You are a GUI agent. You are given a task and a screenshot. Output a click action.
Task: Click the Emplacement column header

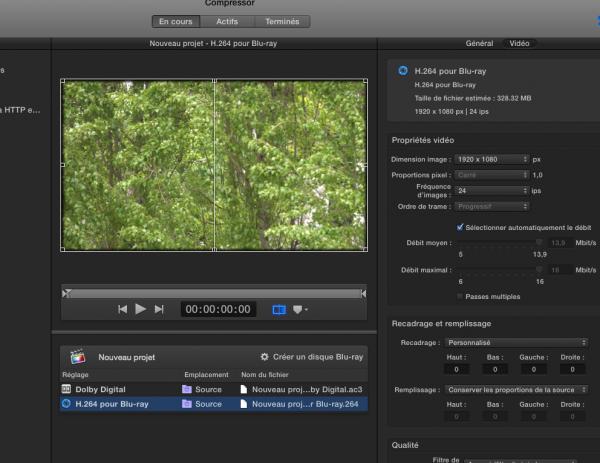click(x=206, y=375)
